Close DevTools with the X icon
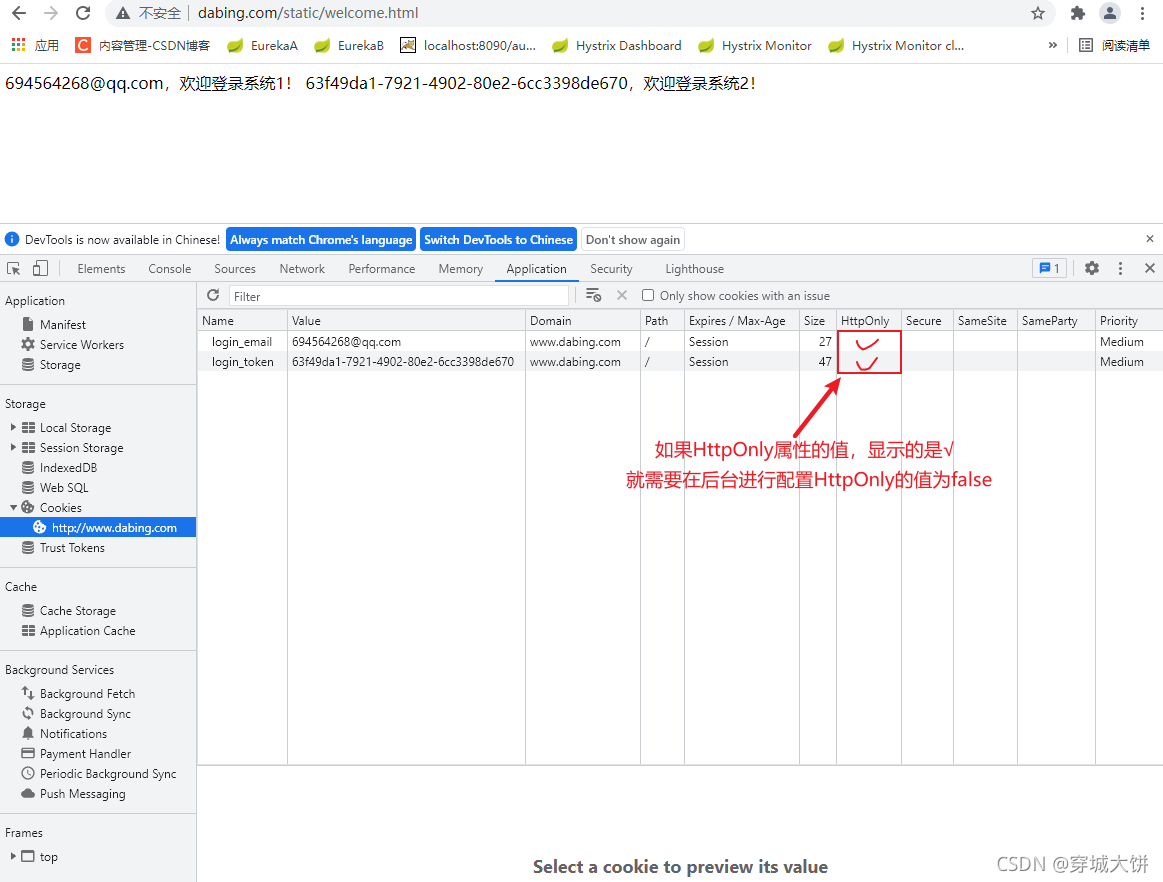The width and height of the screenshot is (1163, 882). click(1150, 268)
